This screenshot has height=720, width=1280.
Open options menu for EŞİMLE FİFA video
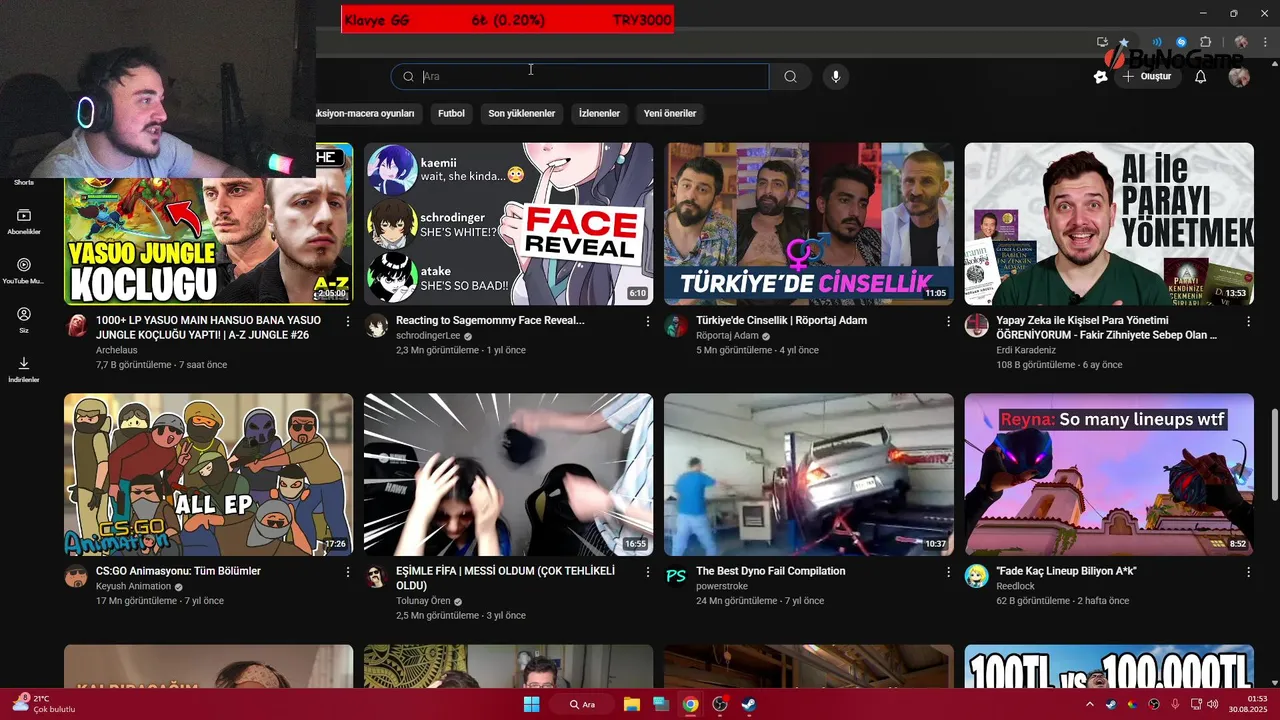click(x=648, y=572)
